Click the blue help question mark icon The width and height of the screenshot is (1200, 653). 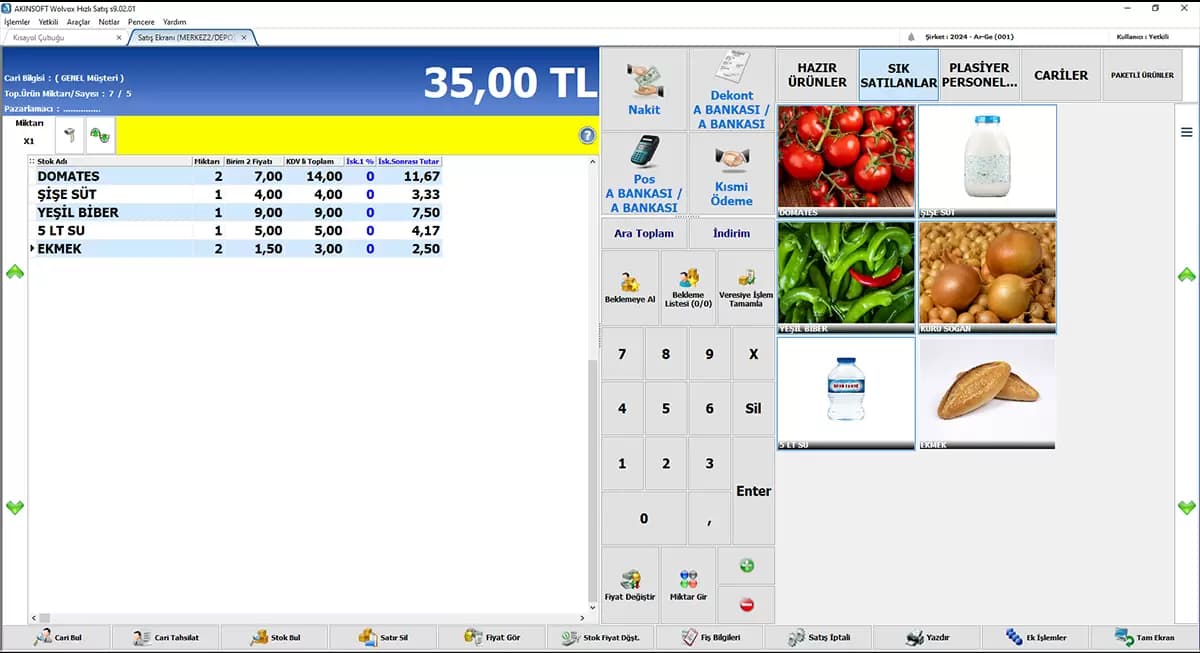(587, 136)
